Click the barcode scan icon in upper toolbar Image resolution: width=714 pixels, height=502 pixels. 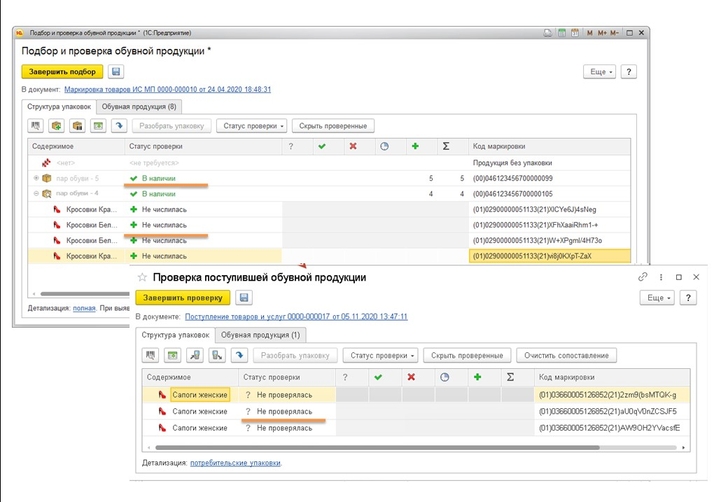[37, 126]
